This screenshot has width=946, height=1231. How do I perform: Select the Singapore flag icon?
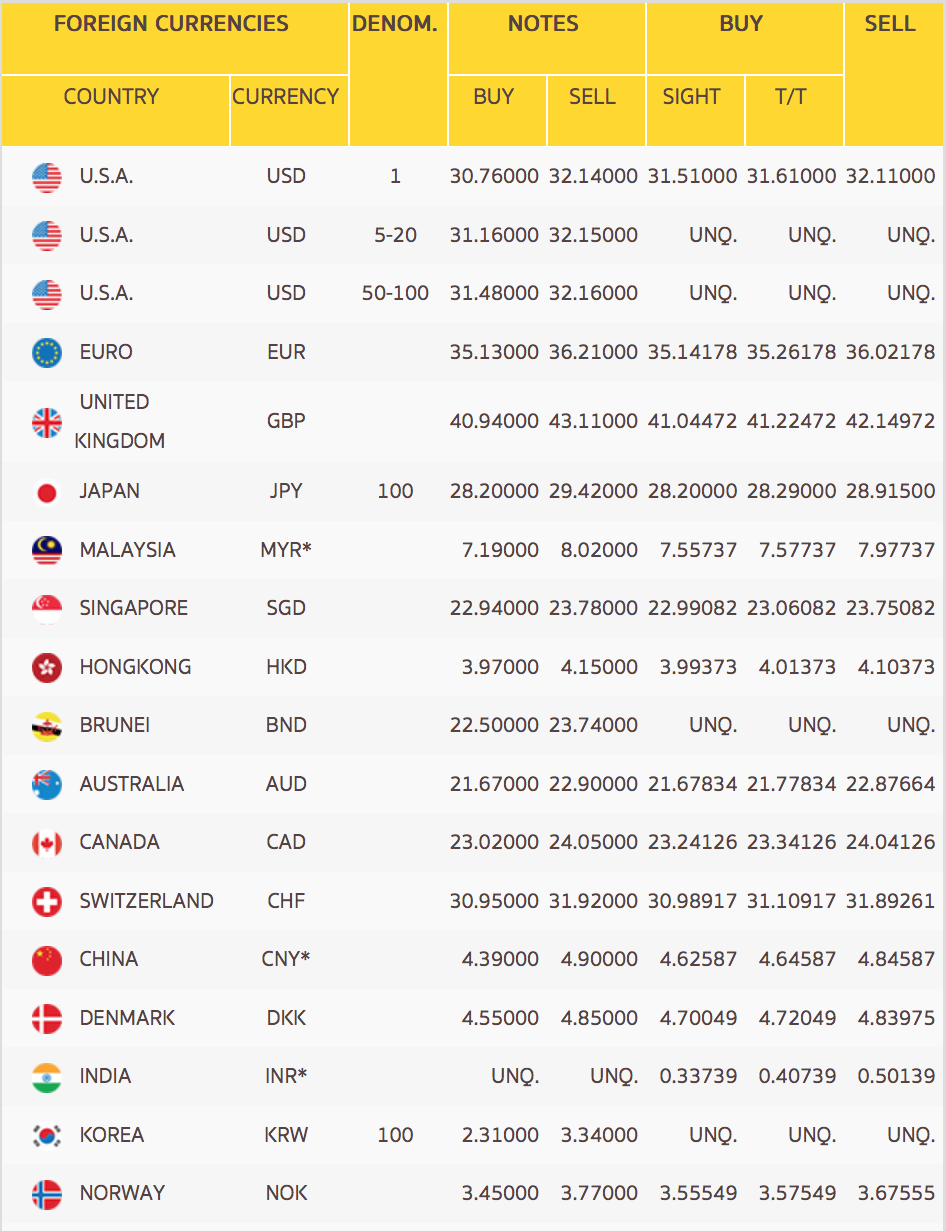pyautogui.click(x=47, y=609)
